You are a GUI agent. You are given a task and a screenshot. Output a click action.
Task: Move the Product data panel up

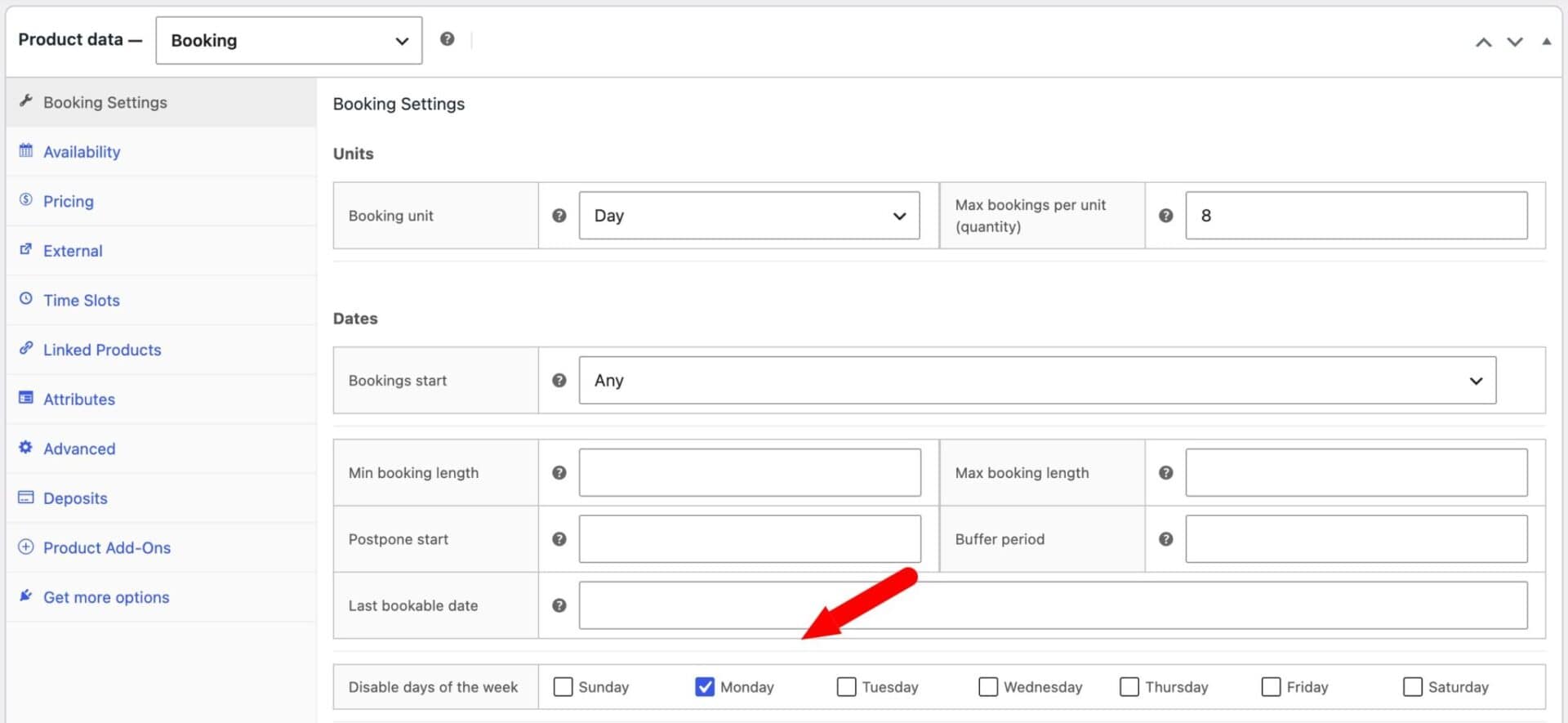click(1484, 42)
